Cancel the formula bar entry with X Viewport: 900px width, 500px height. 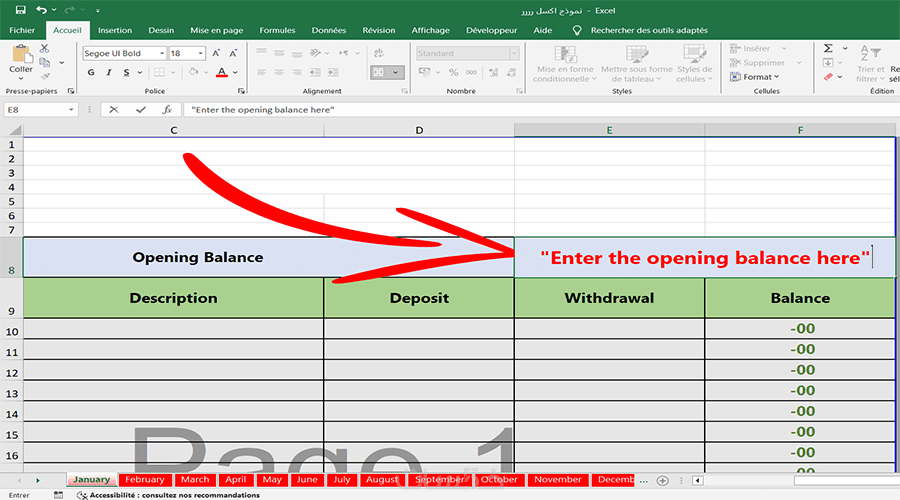(x=114, y=110)
